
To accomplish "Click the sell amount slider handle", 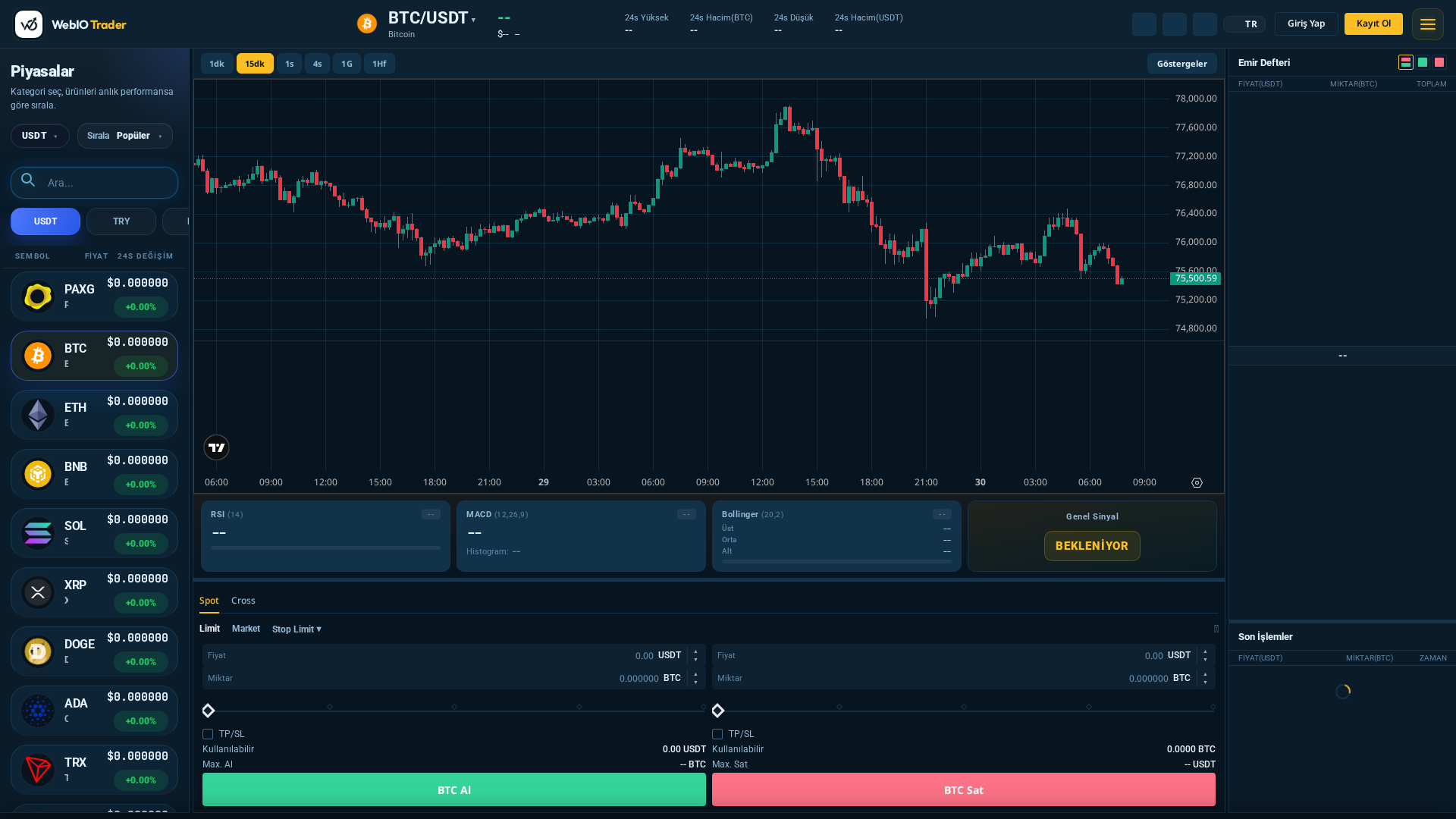I will click(x=718, y=711).
